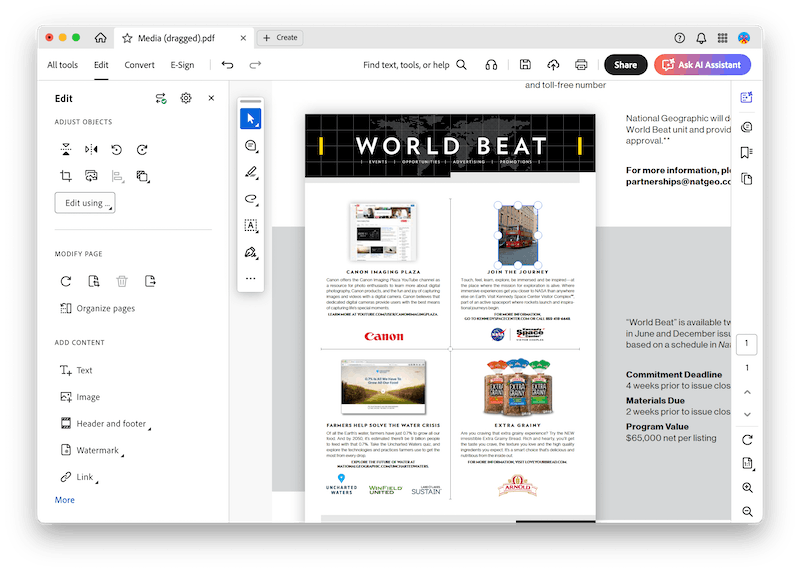Click the More link
The width and height of the screenshot is (800, 572).
[x=64, y=500]
